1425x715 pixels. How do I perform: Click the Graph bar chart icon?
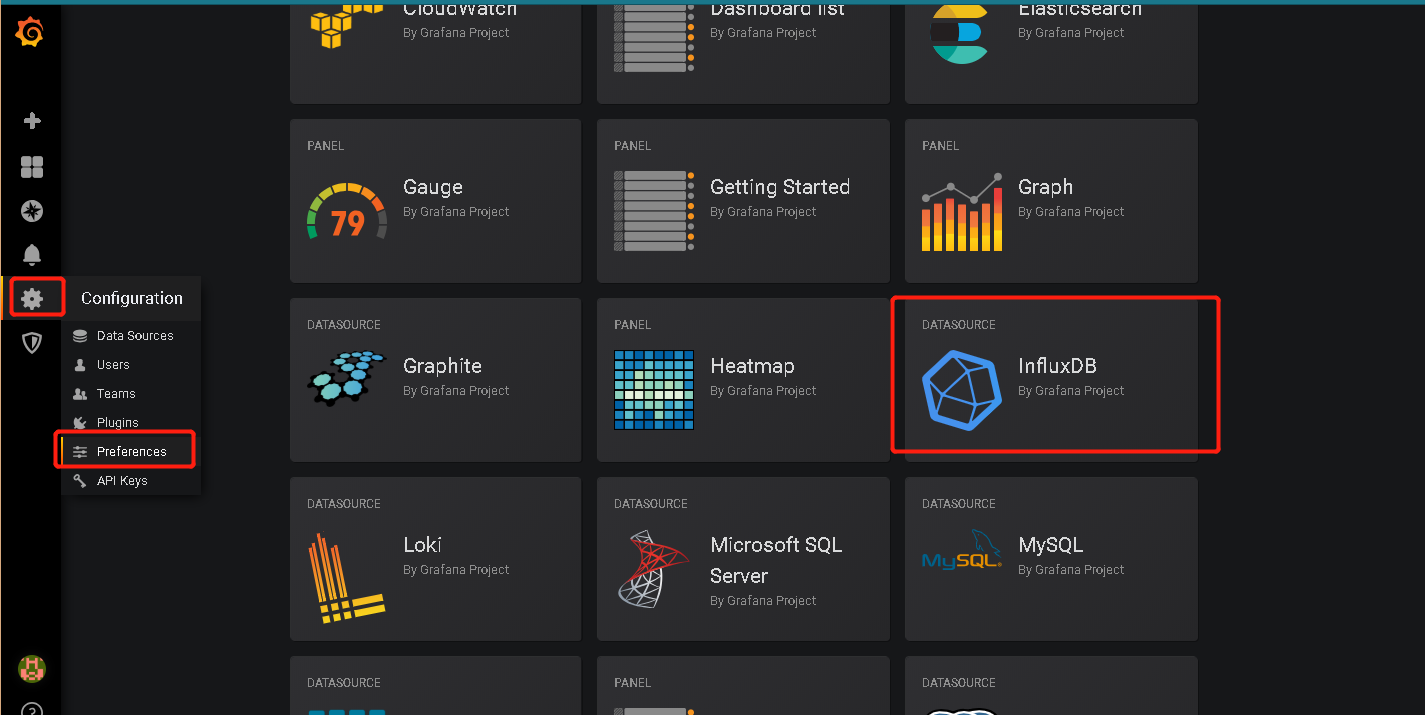click(x=961, y=212)
